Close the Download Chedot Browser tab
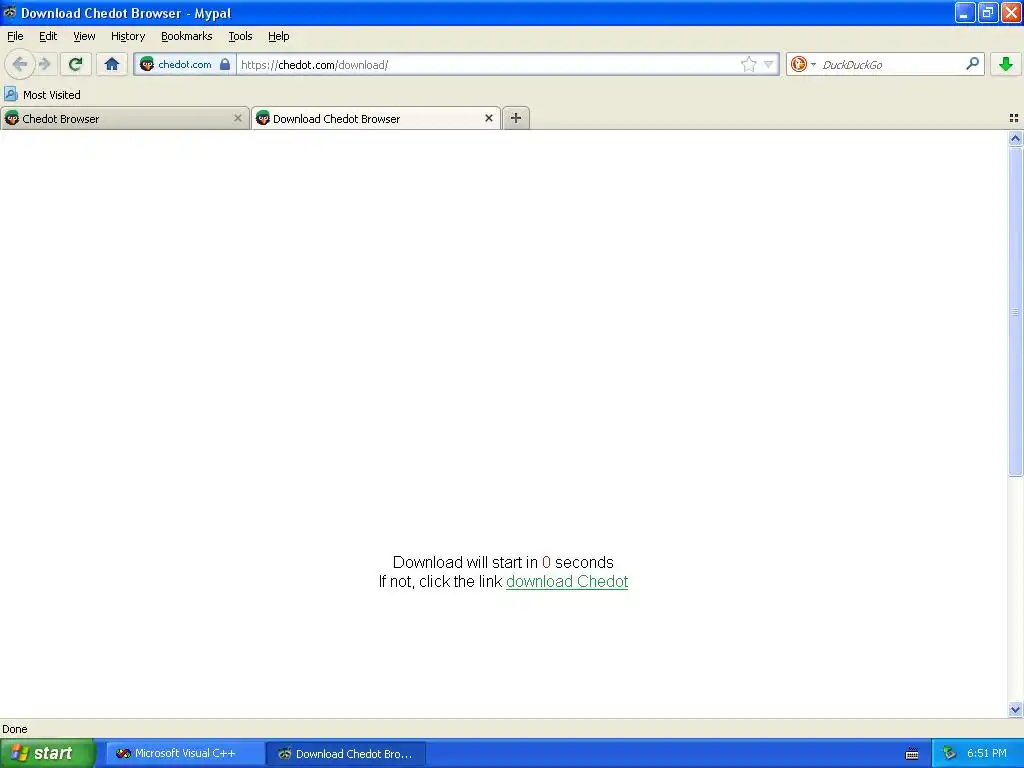Viewport: 1024px width, 768px height. point(488,118)
